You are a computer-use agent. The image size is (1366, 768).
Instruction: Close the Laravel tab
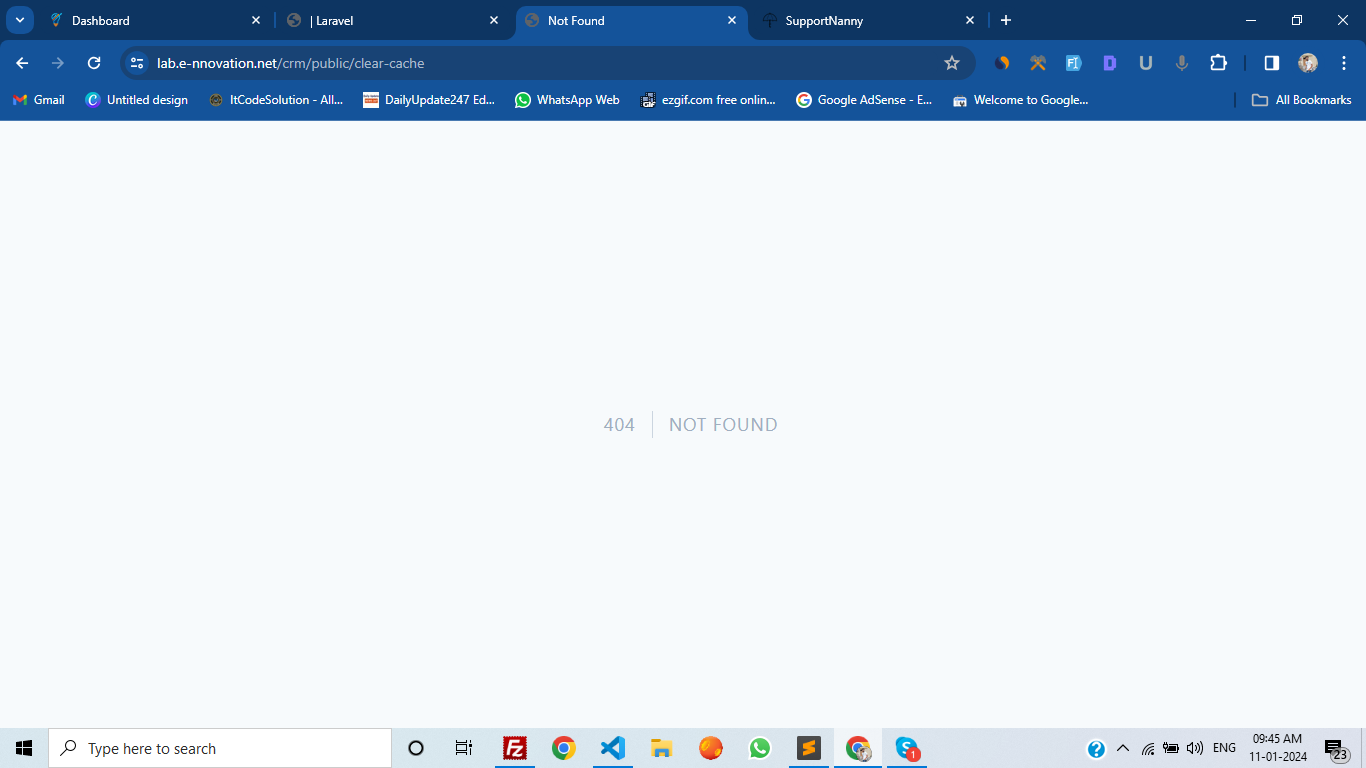(494, 20)
